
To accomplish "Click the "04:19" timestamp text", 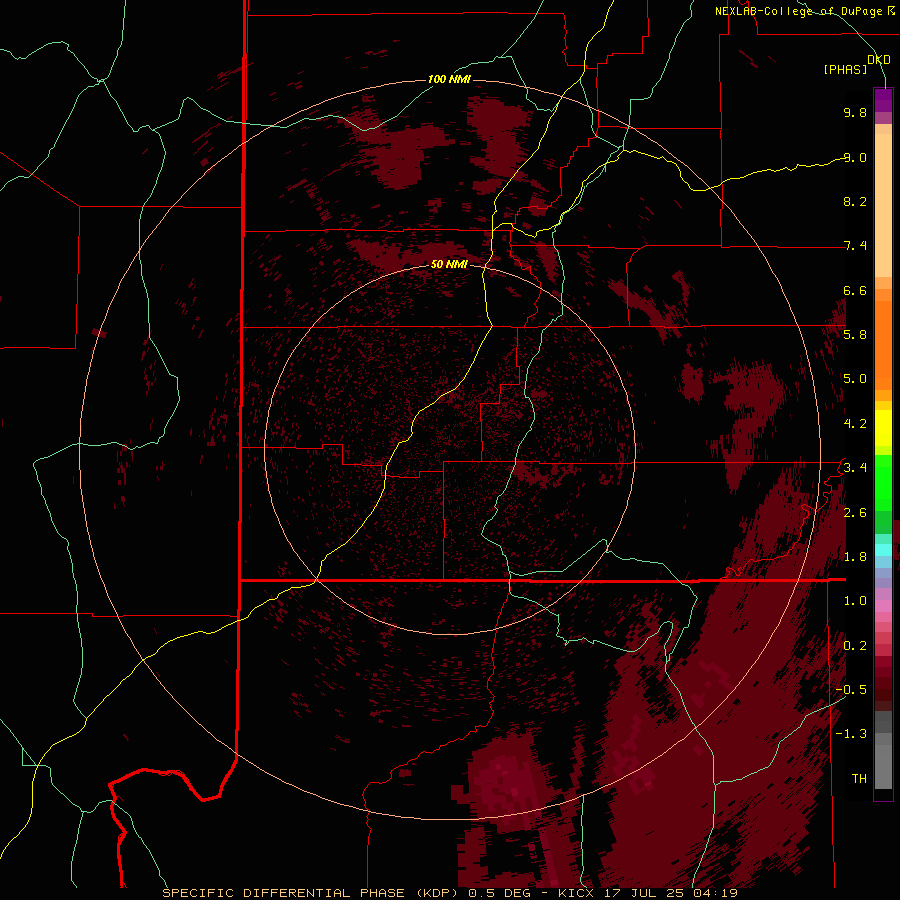I will click(x=718, y=893).
